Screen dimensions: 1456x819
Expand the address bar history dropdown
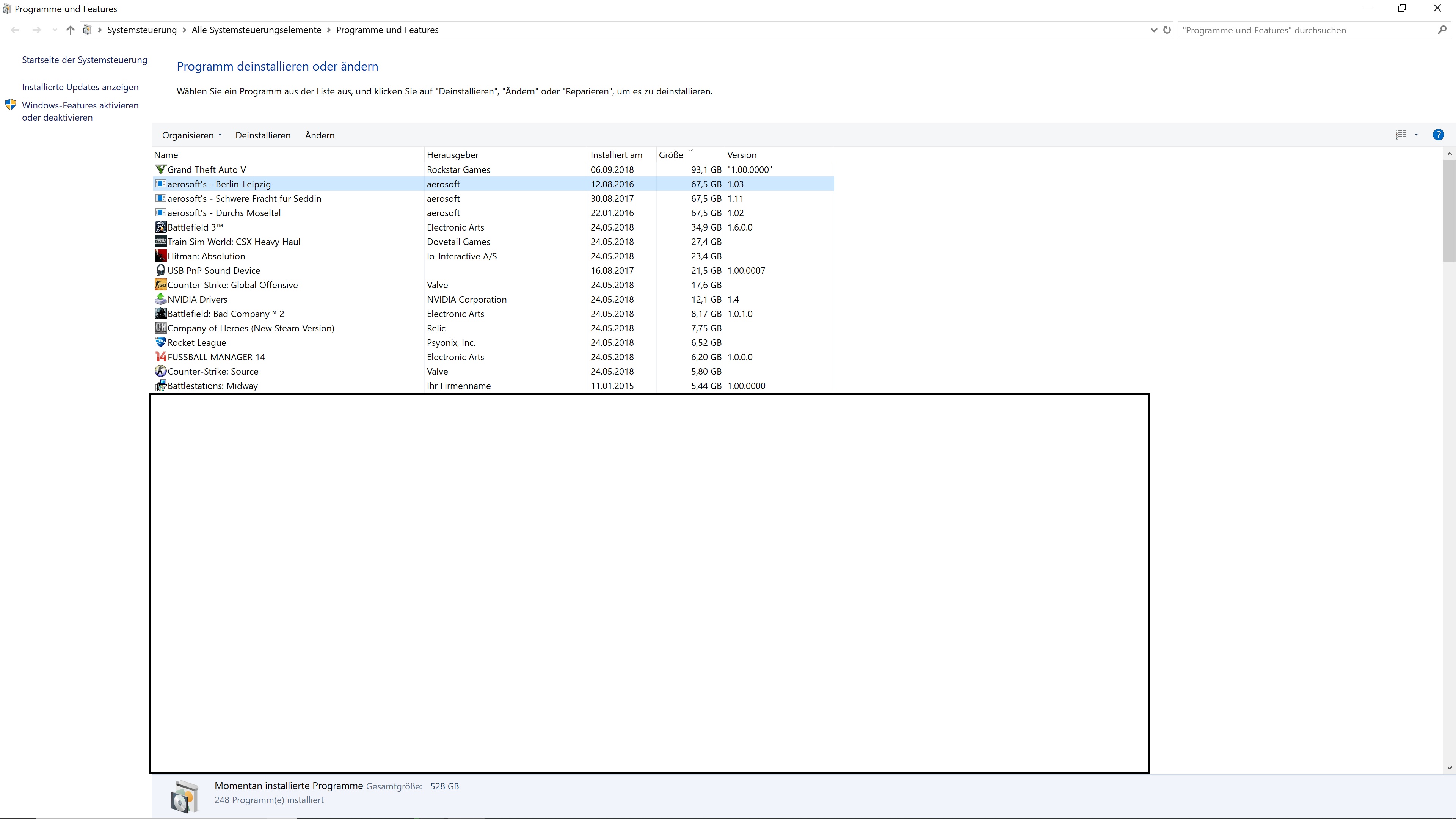tap(1153, 30)
